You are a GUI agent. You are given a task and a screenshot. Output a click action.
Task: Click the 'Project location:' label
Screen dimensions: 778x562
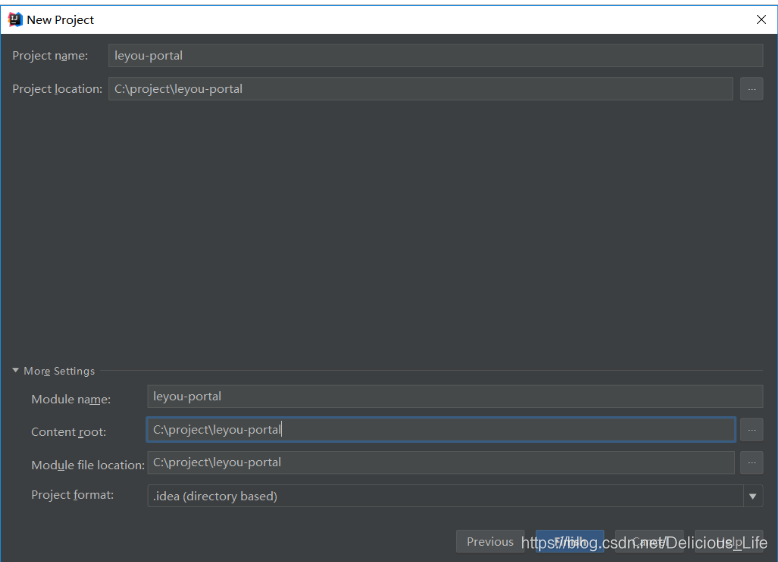pos(57,89)
